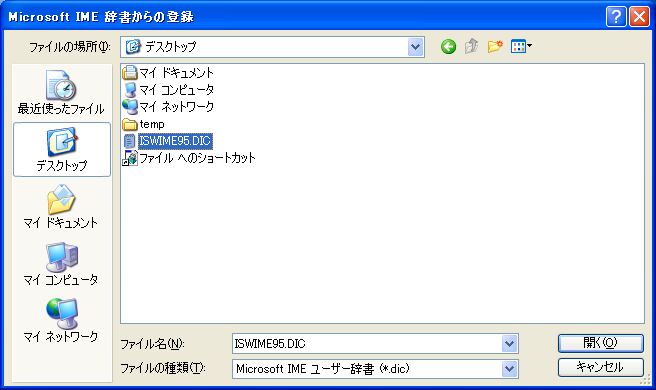The width and height of the screenshot is (656, 390).
Task: Open マイ ドキュメント in the places bar
Action: click(61, 207)
